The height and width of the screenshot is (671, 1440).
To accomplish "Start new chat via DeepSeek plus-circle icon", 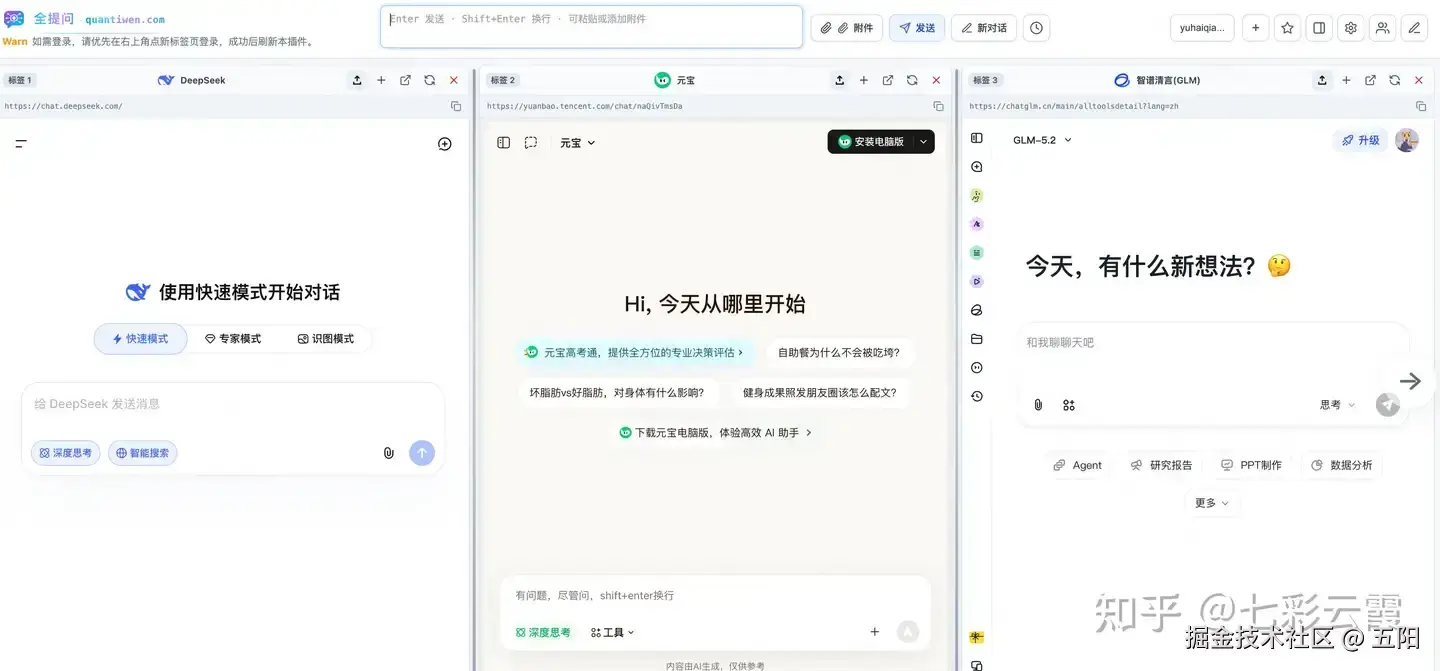I will click(x=445, y=144).
